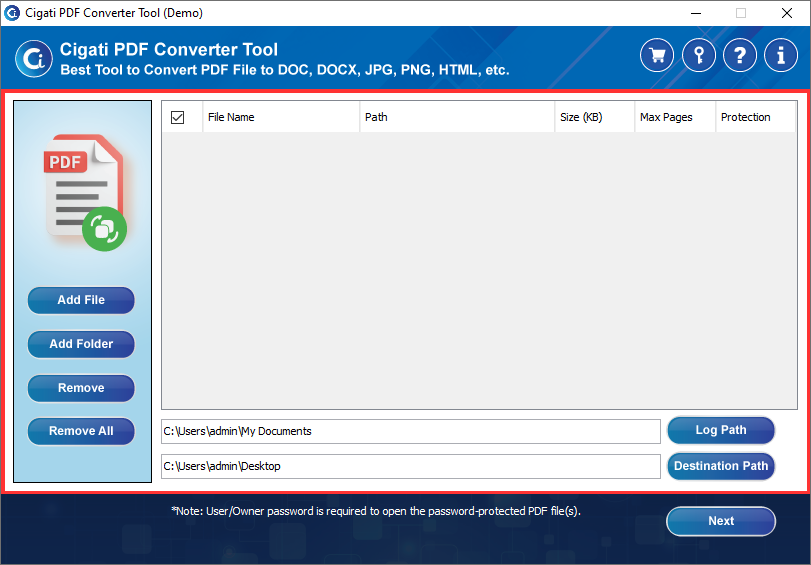Click the Destination Path button
Viewport: 811px width, 565px height.
721,466
